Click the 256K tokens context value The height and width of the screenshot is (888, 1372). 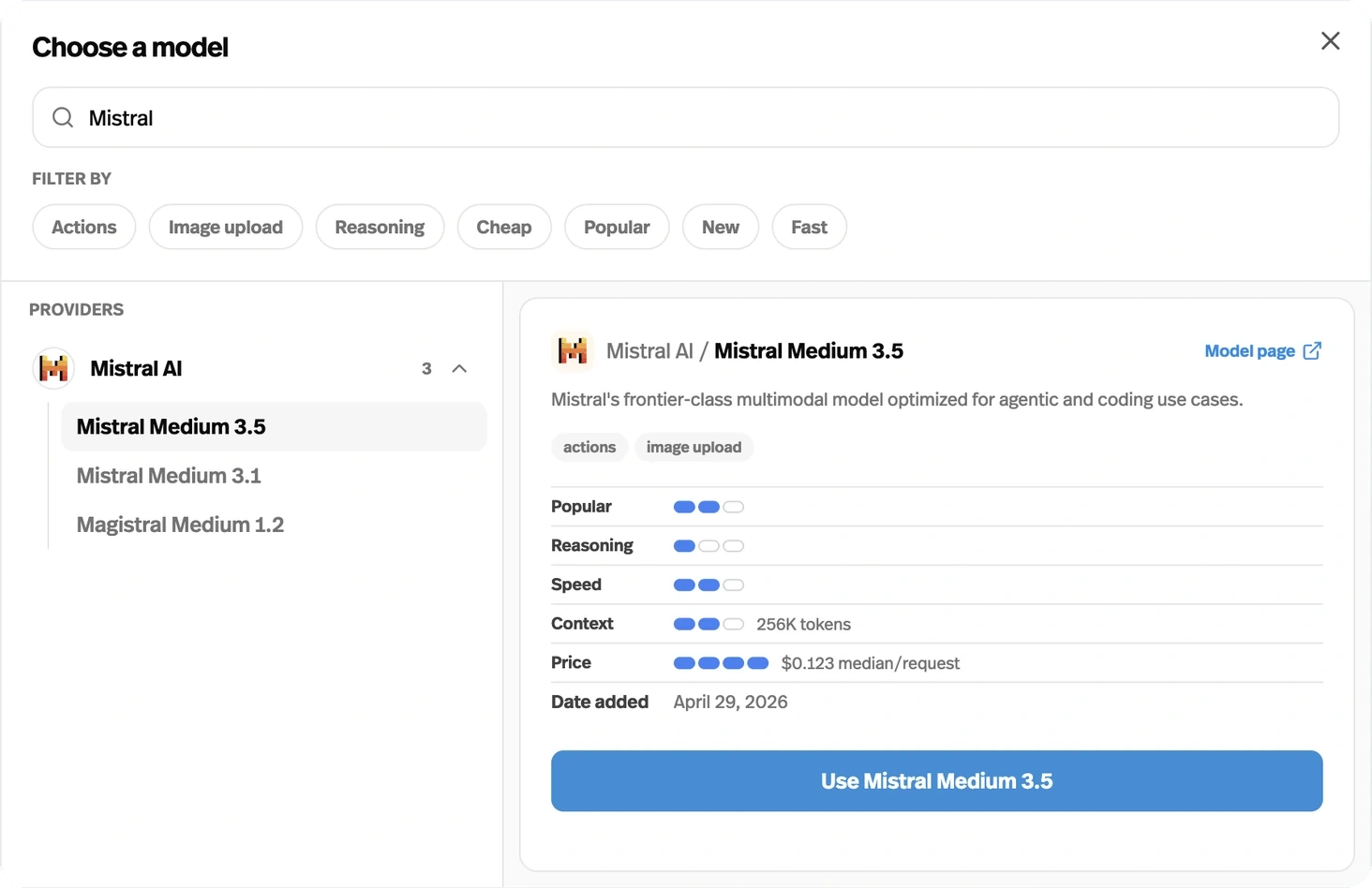coord(804,624)
